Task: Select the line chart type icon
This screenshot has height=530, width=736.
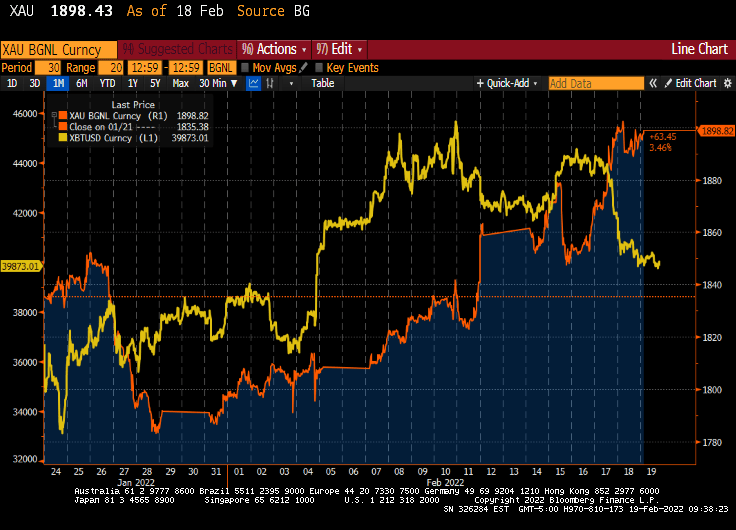Action: tap(253, 83)
